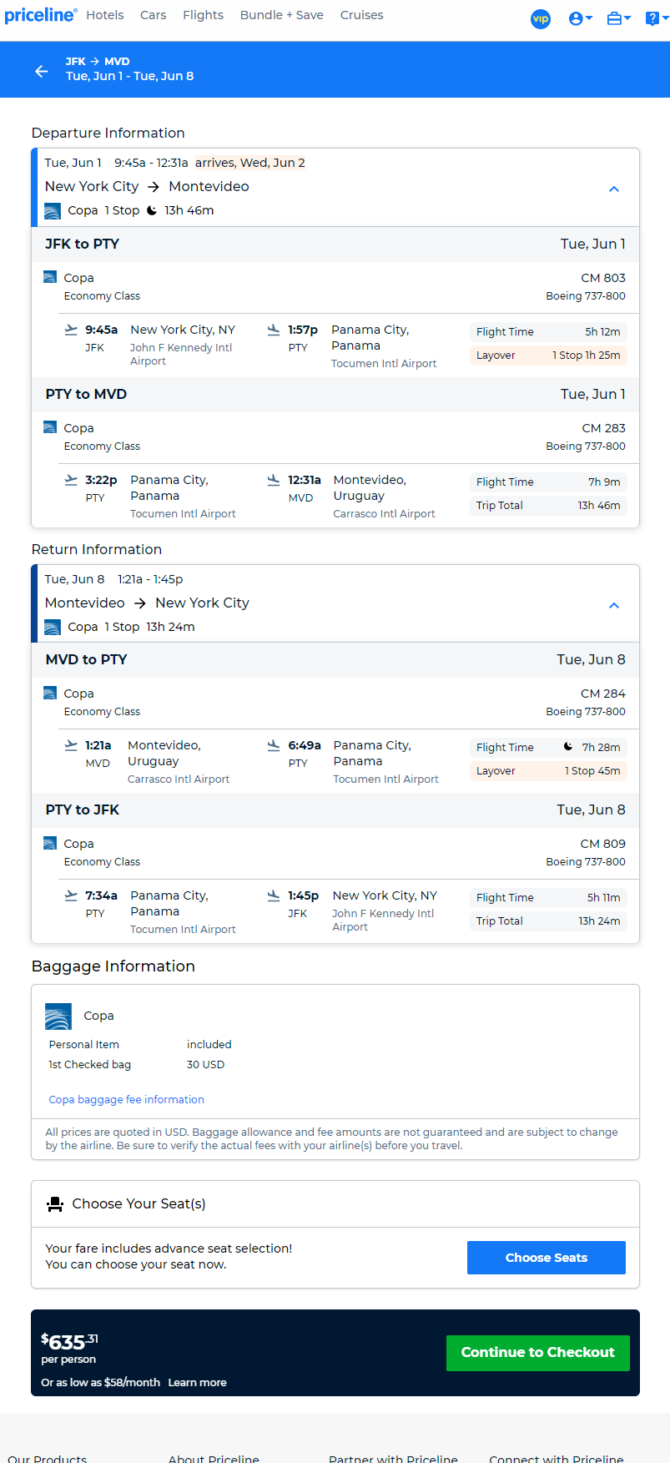This screenshot has height=1463, width=670.
Task: Collapse the return flight details chevron
Action: [x=614, y=605]
